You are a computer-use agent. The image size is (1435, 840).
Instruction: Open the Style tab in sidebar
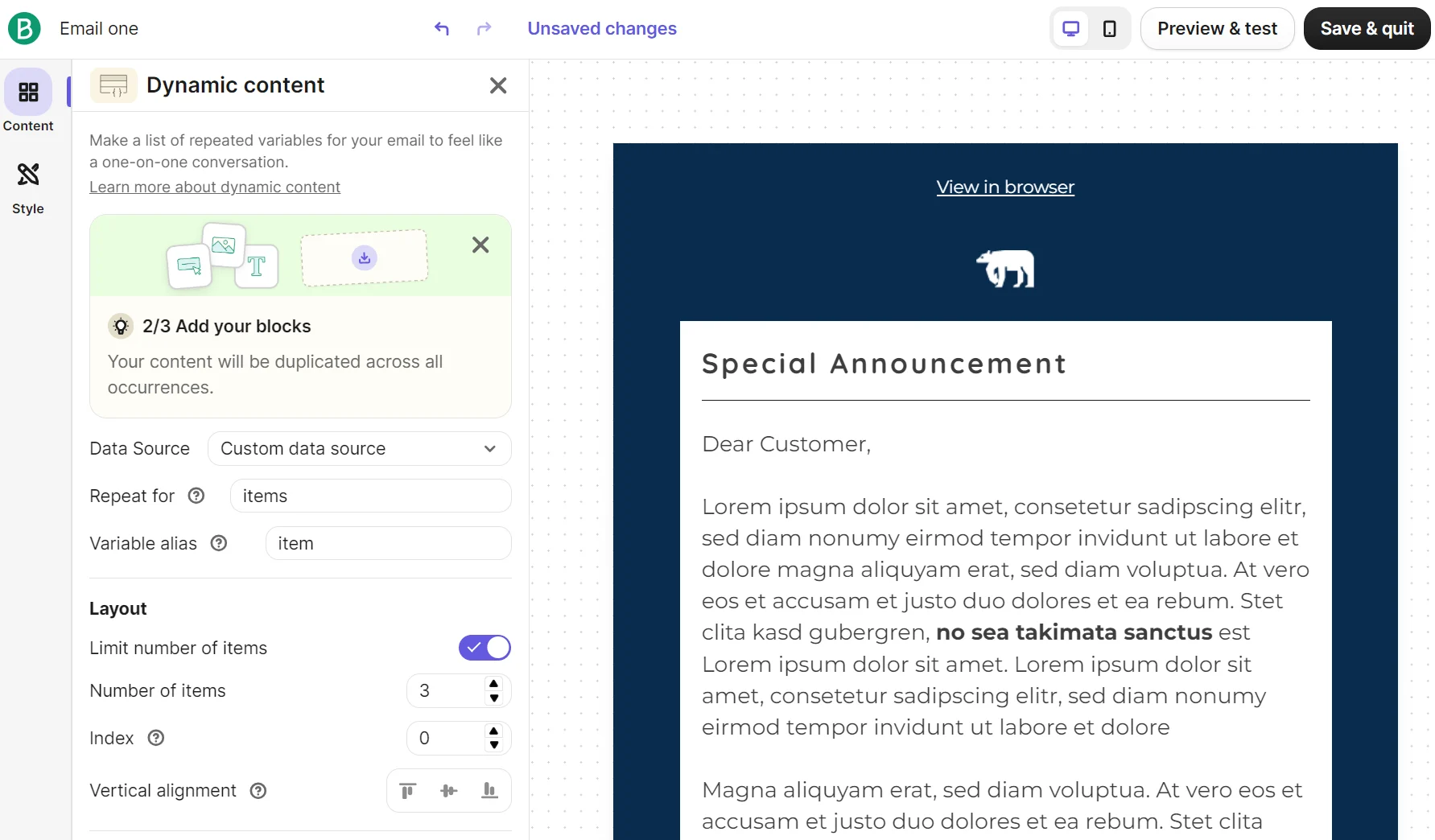click(x=28, y=188)
